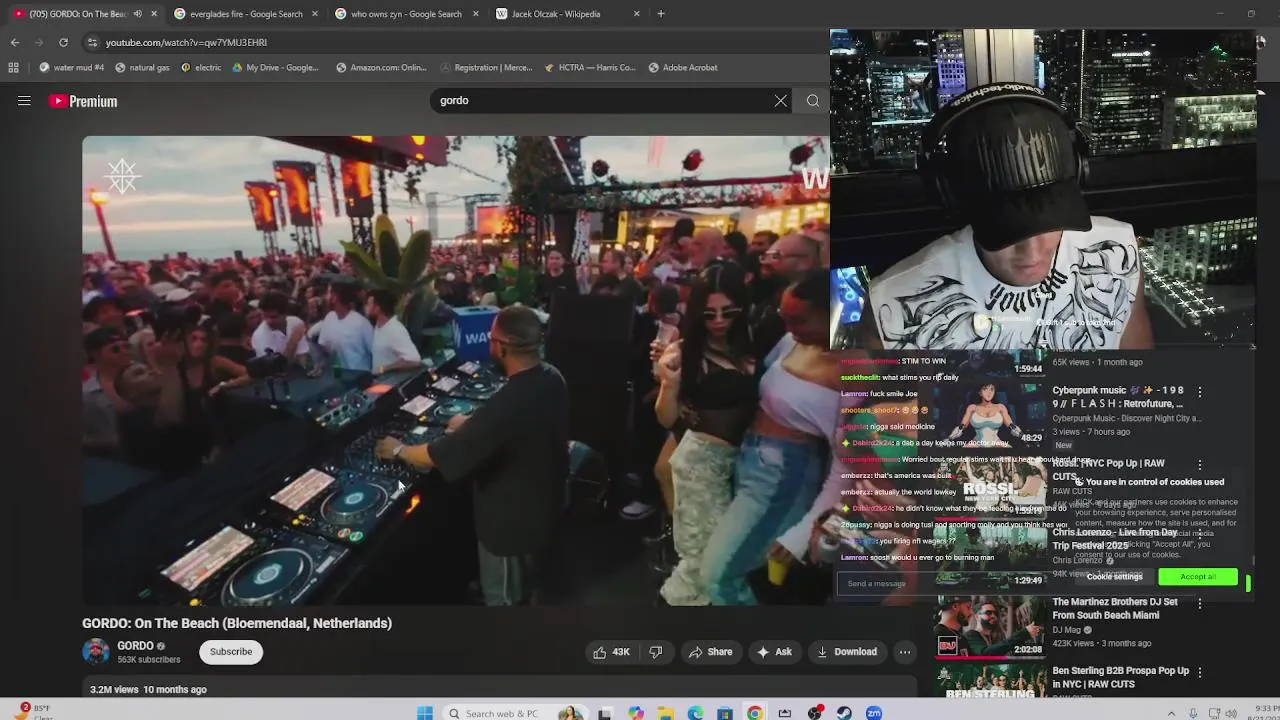Open Ben Sterling B2B Prospa video title
1280x720 pixels.
point(1120,677)
